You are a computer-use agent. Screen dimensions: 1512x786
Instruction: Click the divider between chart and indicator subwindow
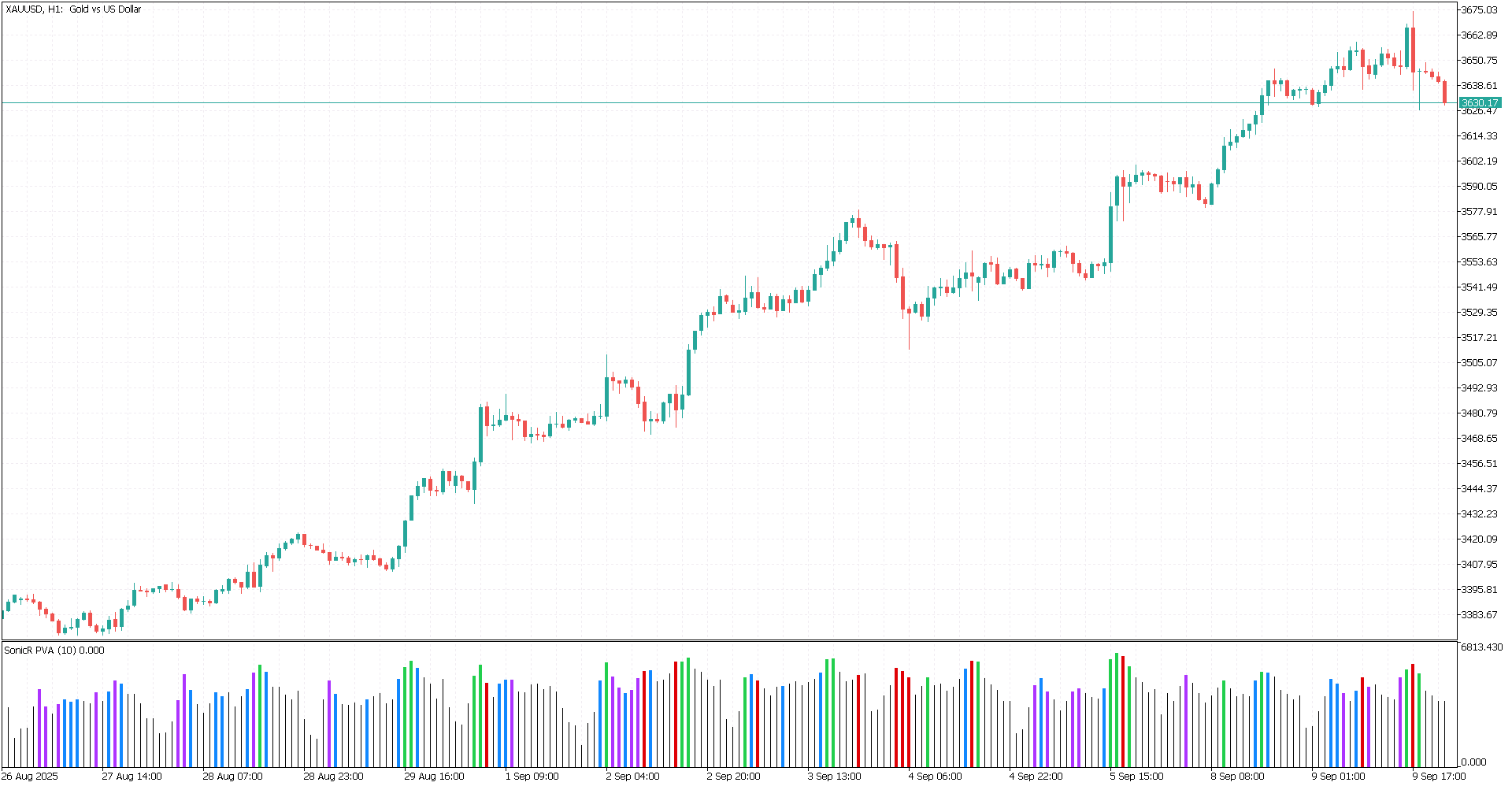click(x=728, y=640)
